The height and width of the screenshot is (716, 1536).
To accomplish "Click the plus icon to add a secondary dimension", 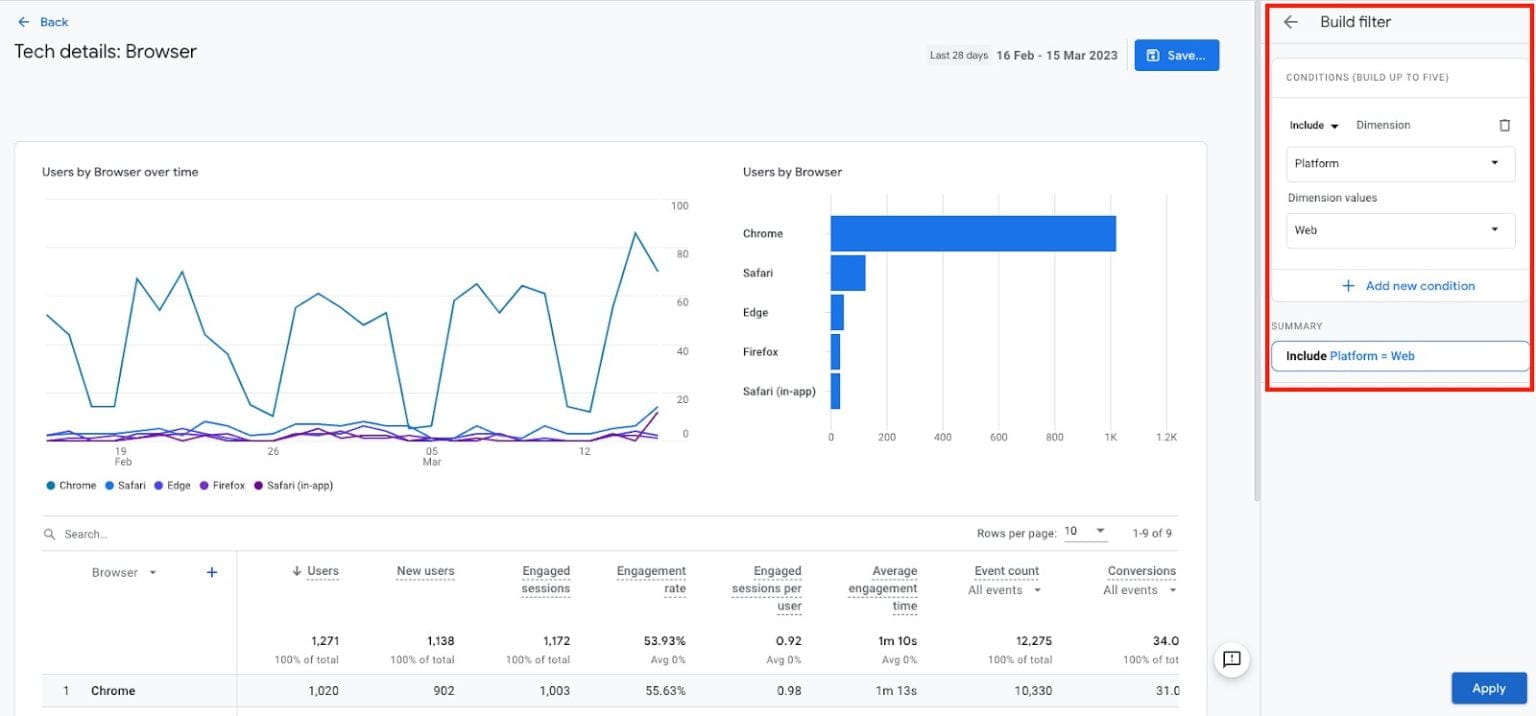I will pyautogui.click(x=211, y=572).
